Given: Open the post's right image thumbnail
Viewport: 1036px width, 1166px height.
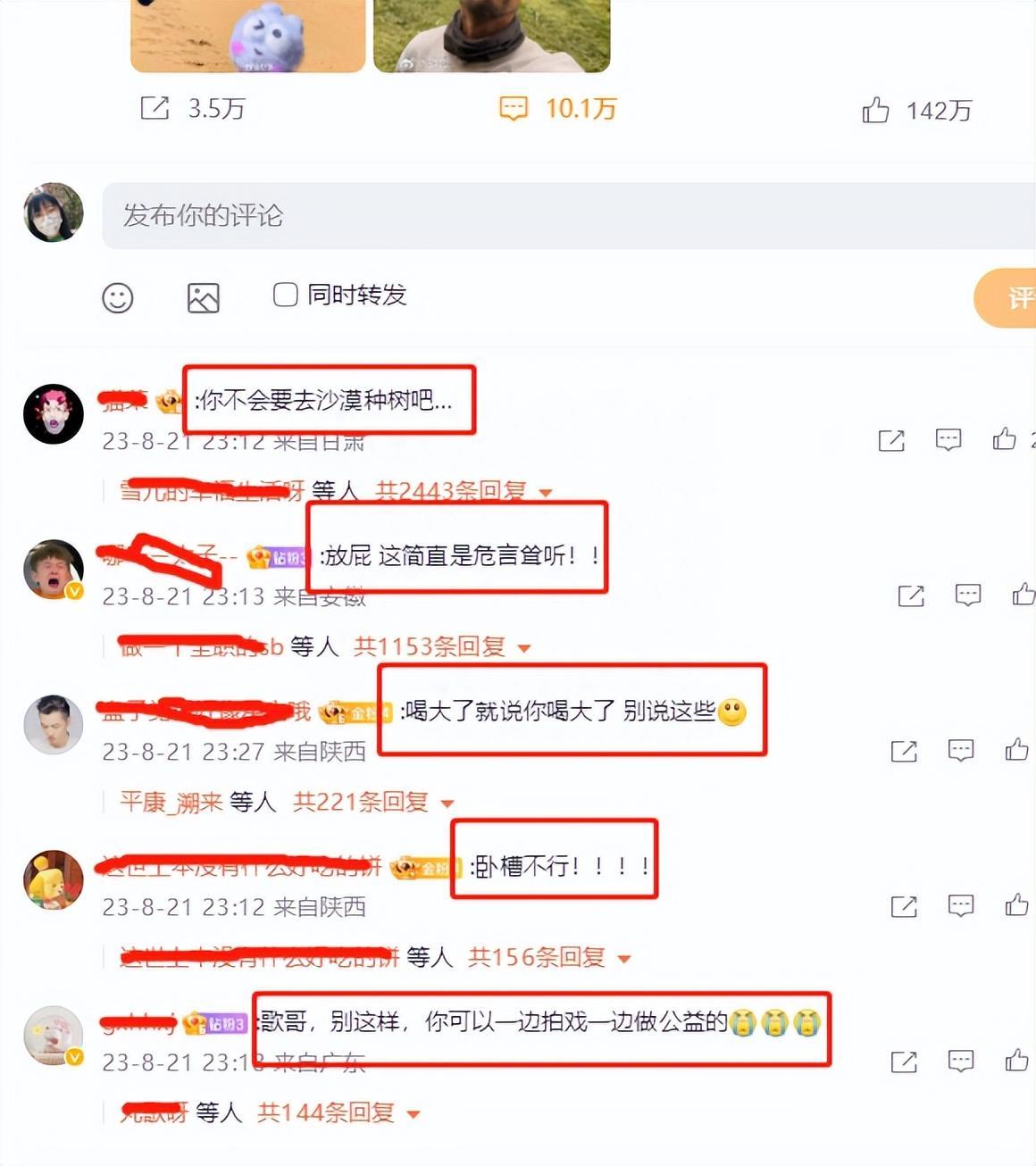Looking at the screenshot, I should tap(491, 36).
